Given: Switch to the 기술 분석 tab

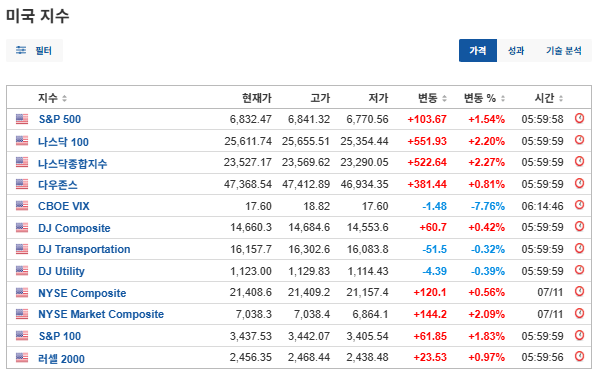Looking at the screenshot, I should click(564, 50).
